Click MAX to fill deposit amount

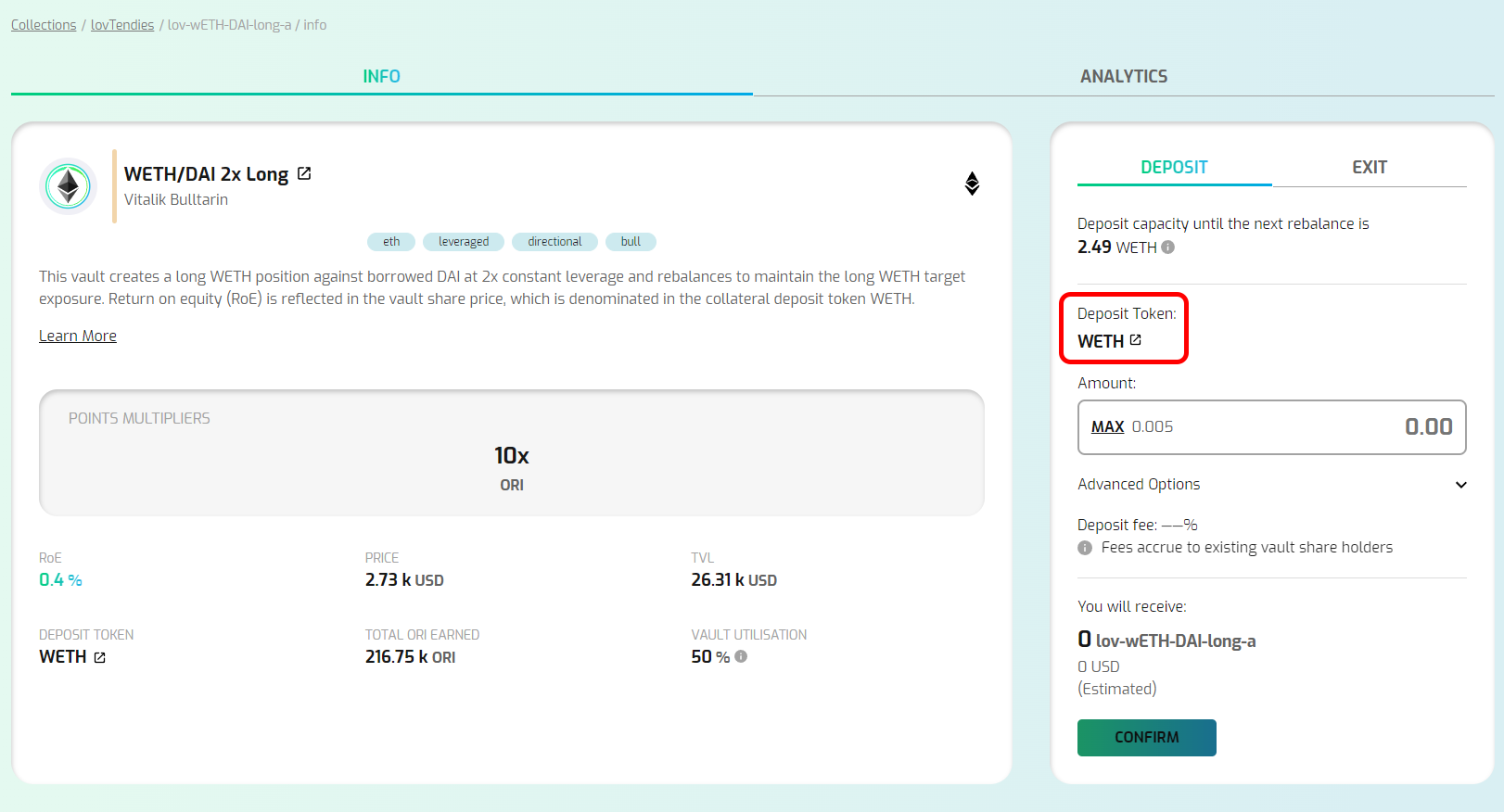1107,427
